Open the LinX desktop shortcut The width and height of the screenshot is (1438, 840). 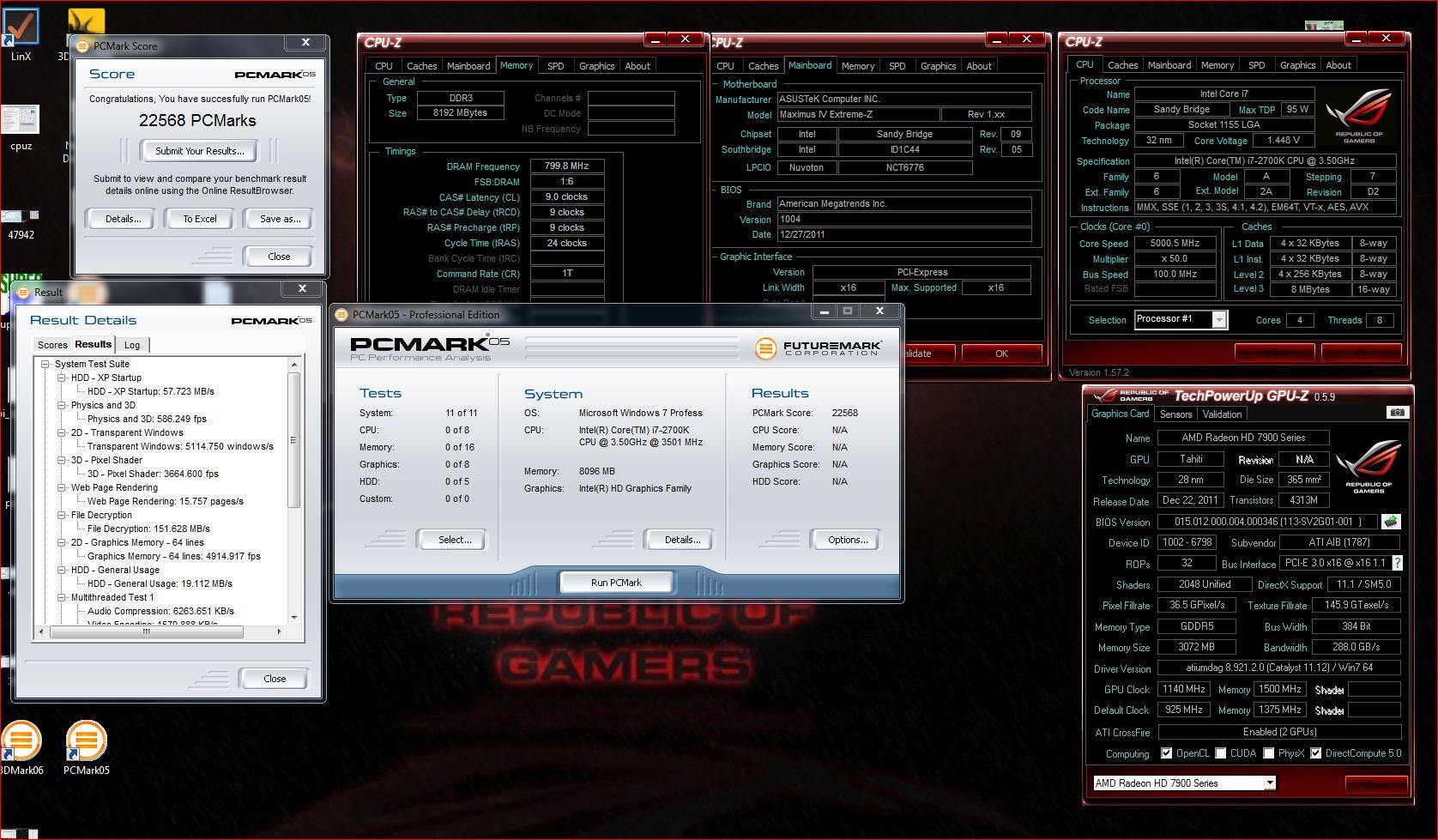point(21,34)
